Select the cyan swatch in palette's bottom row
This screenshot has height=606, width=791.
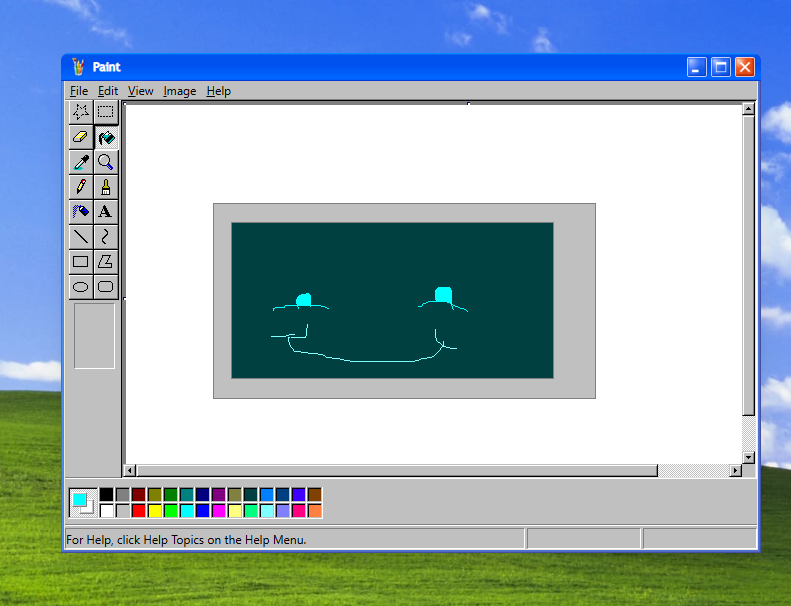[x=187, y=511]
